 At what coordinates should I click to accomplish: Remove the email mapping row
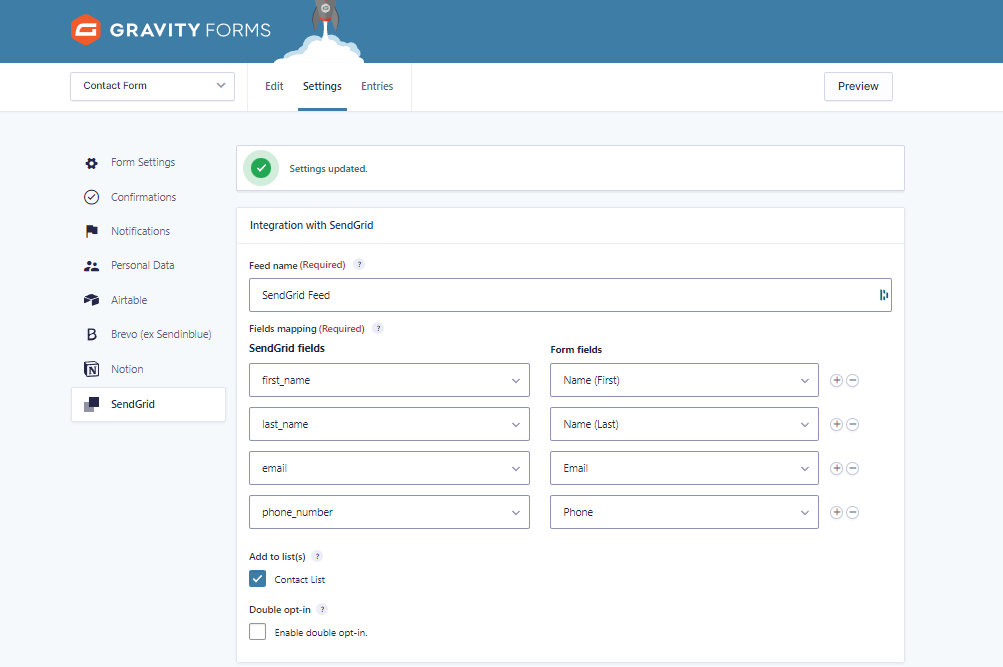853,469
